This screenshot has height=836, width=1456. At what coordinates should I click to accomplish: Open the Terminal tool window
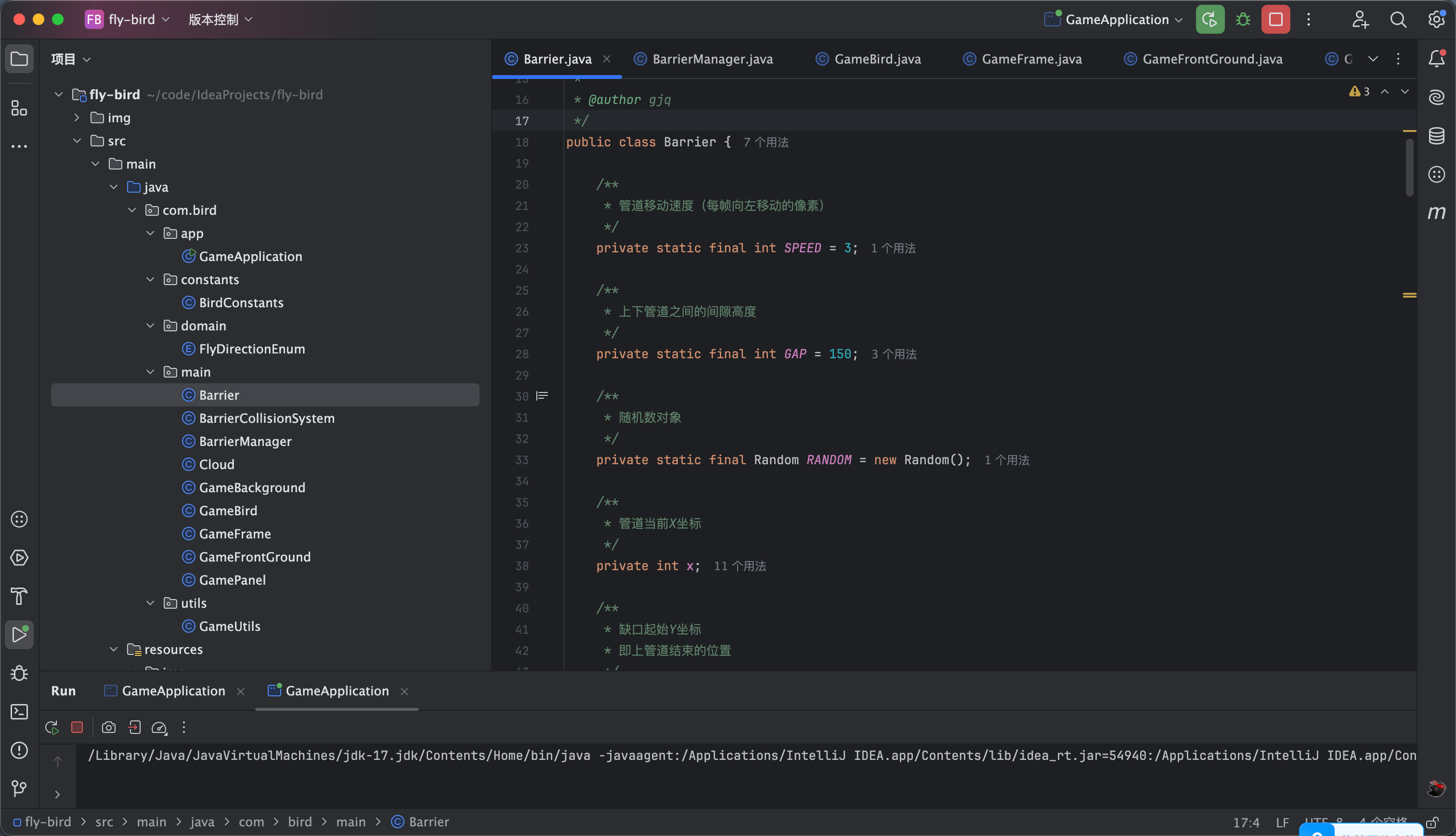19,711
